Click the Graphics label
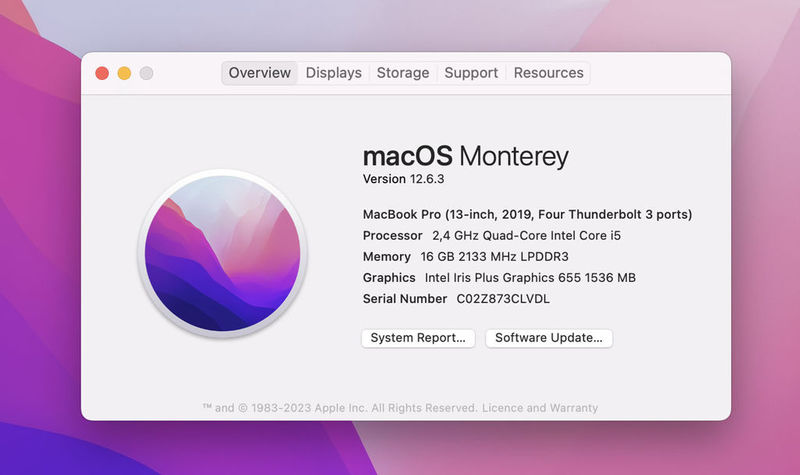 coord(389,278)
